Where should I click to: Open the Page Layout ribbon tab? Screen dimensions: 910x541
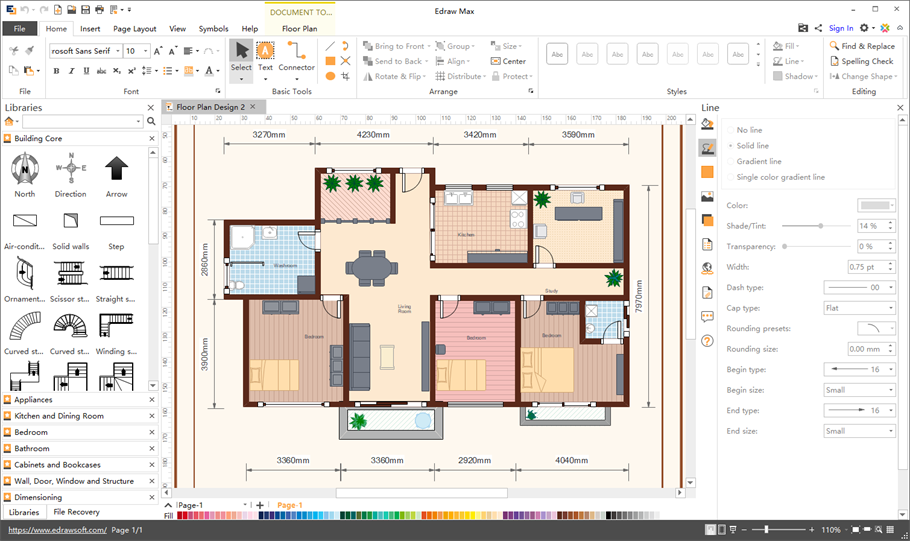134,29
